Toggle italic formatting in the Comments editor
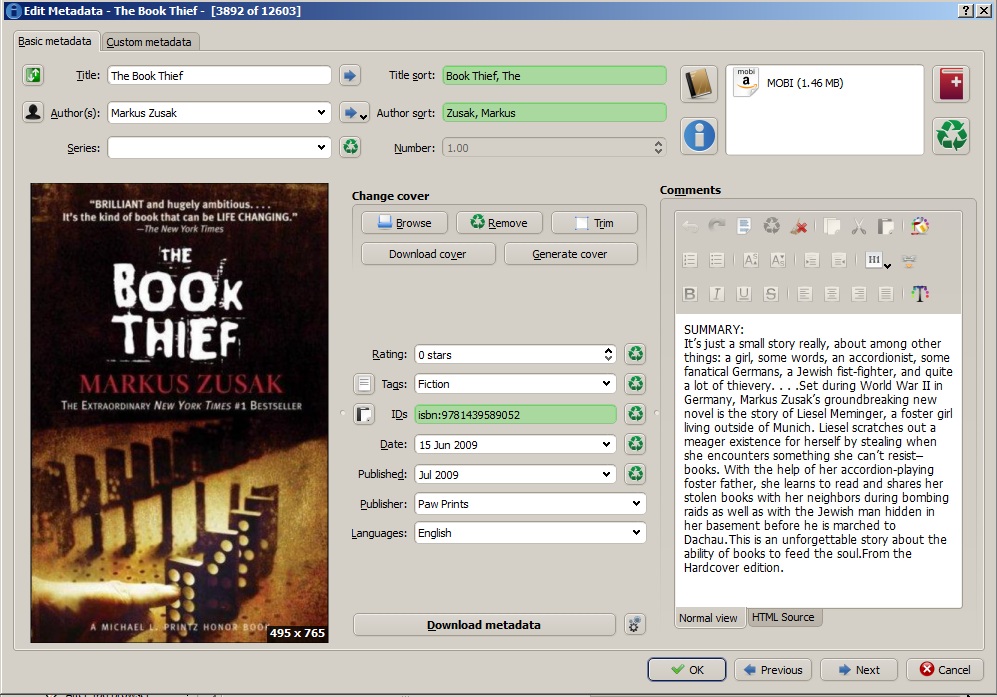The height and width of the screenshot is (697, 997). pos(716,294)
